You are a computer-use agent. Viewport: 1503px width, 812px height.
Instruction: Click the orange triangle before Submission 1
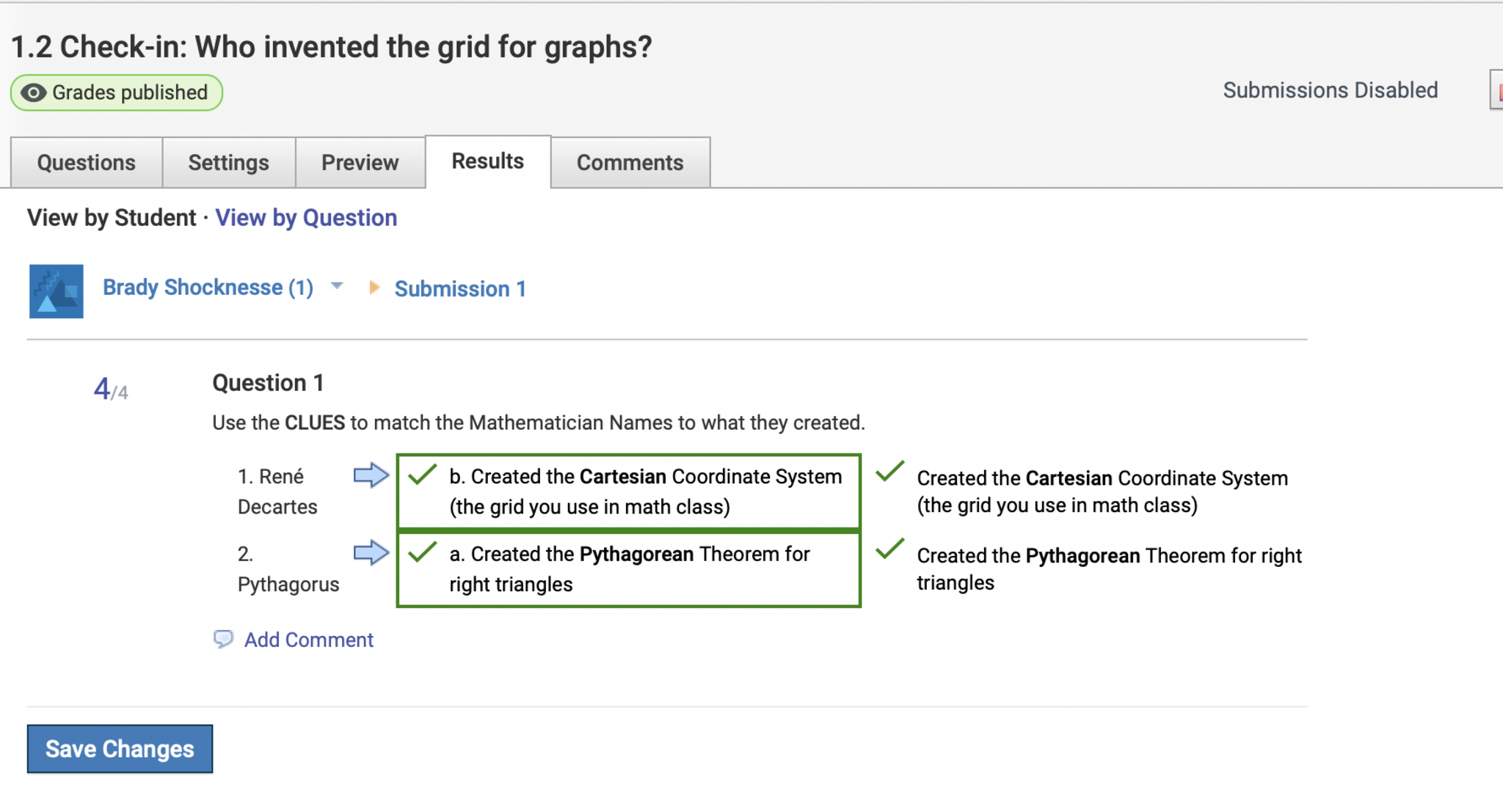374,288
